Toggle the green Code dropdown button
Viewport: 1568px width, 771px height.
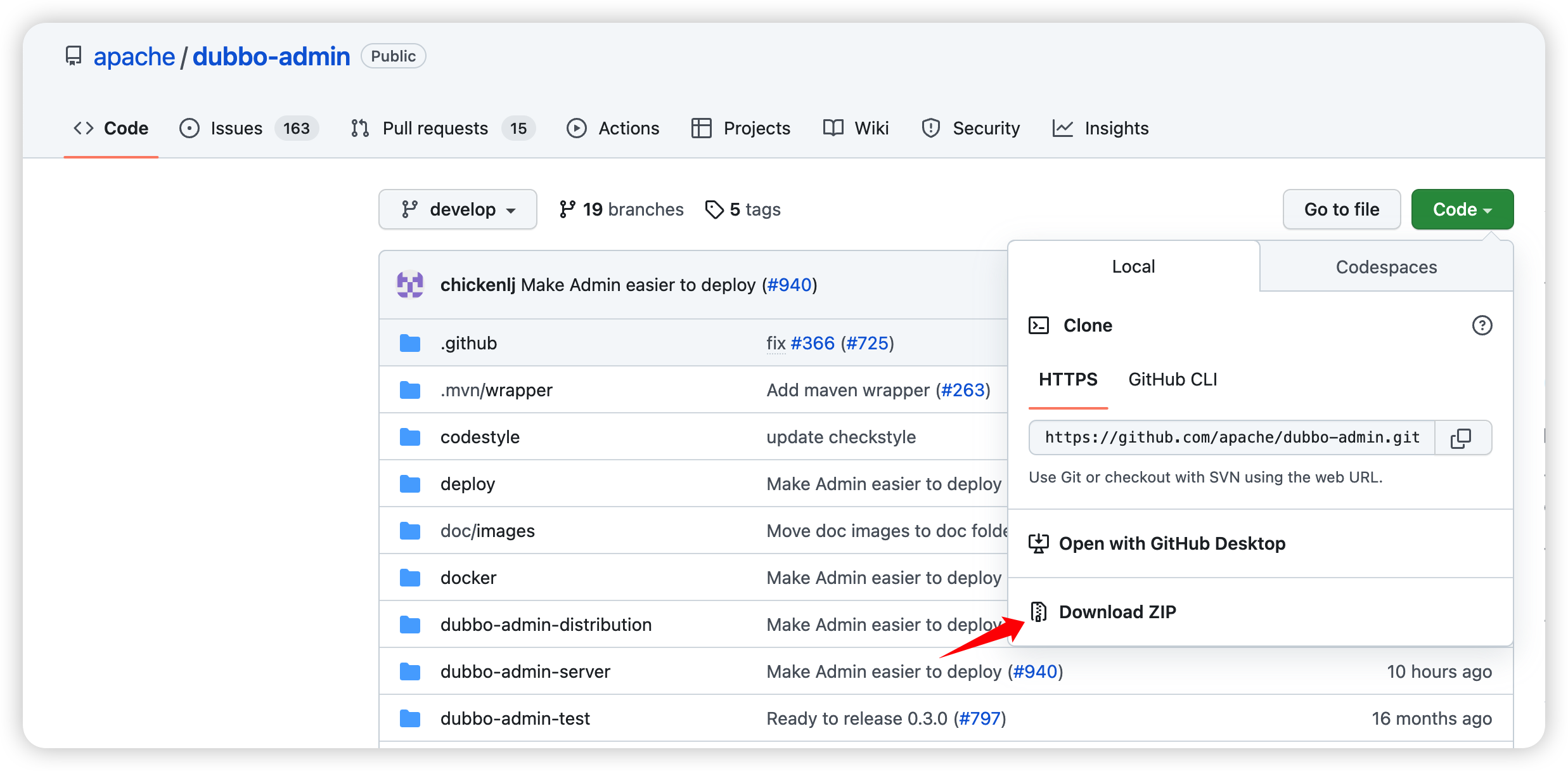(1462, 209)
